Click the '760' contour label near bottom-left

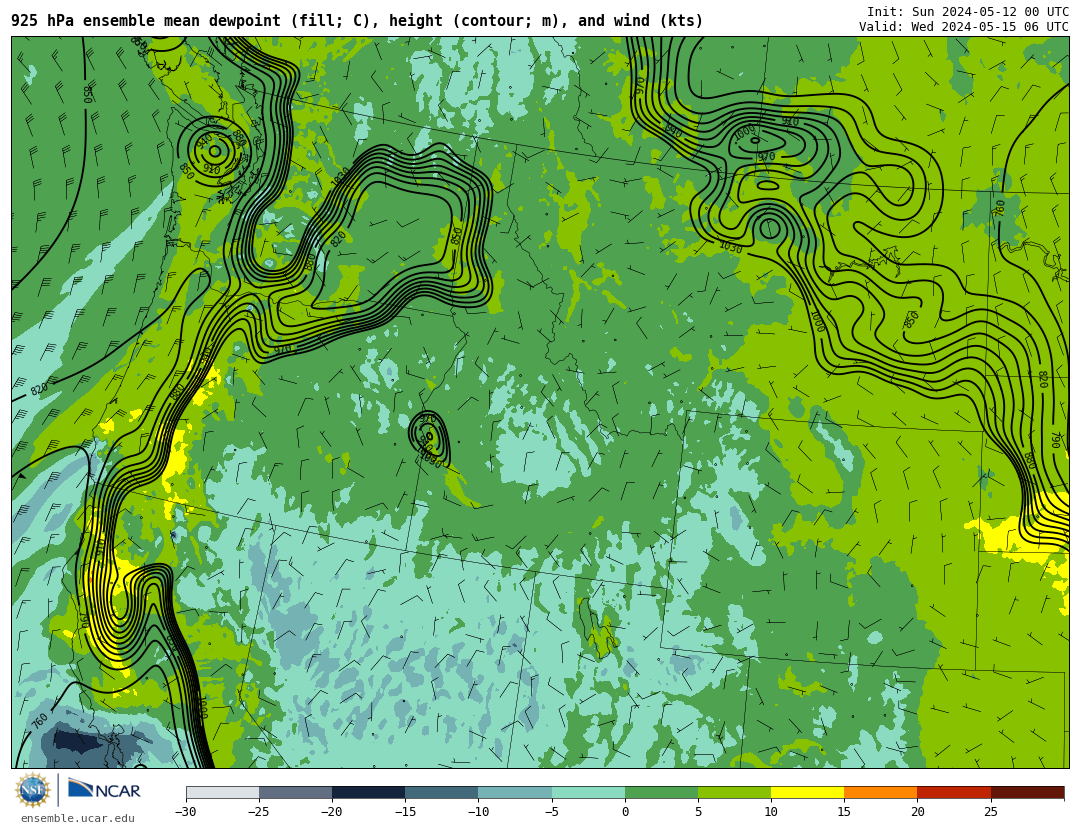(x=39, y=721)
